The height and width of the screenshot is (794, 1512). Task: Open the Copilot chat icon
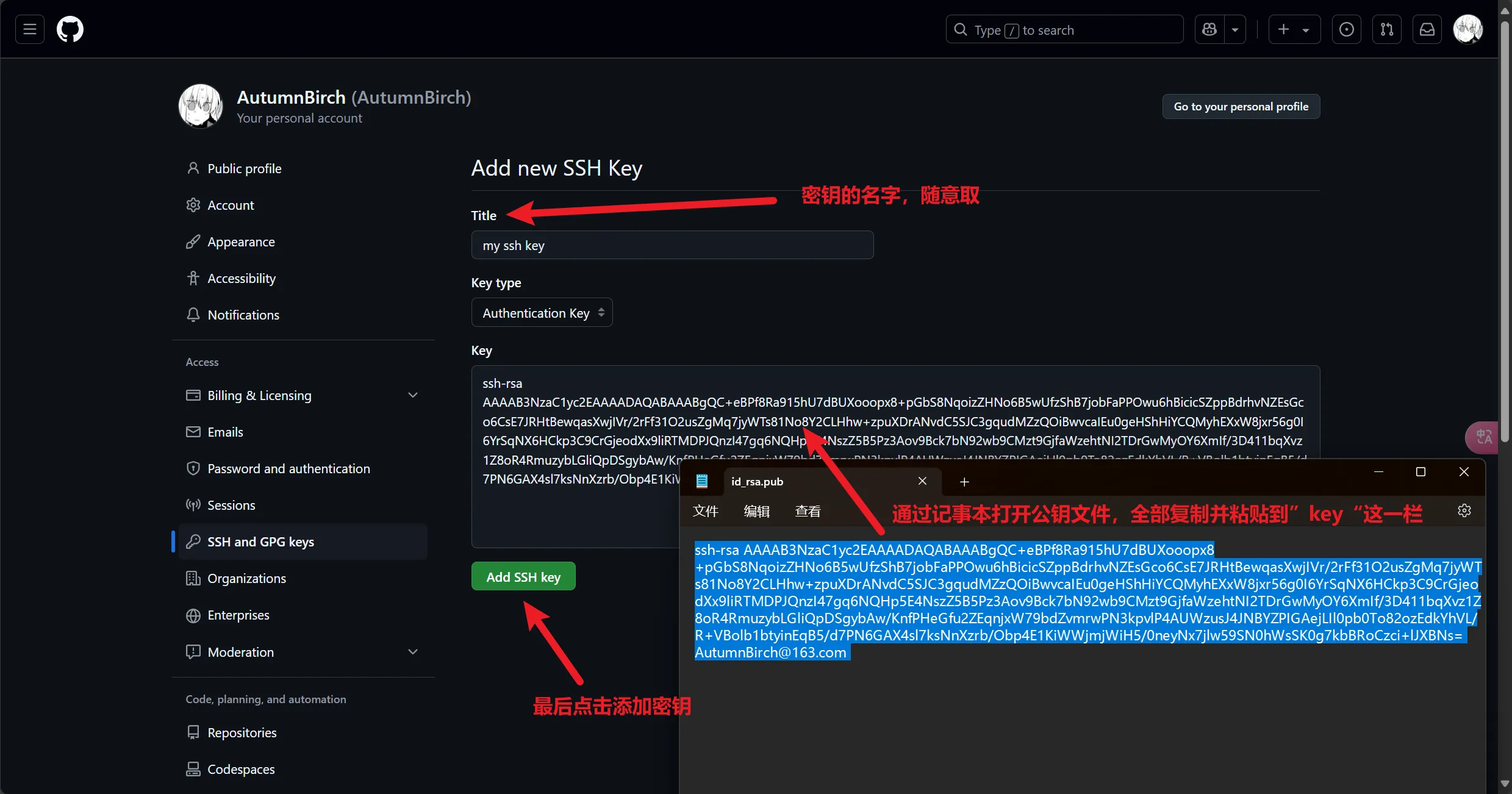[1209, 29]
